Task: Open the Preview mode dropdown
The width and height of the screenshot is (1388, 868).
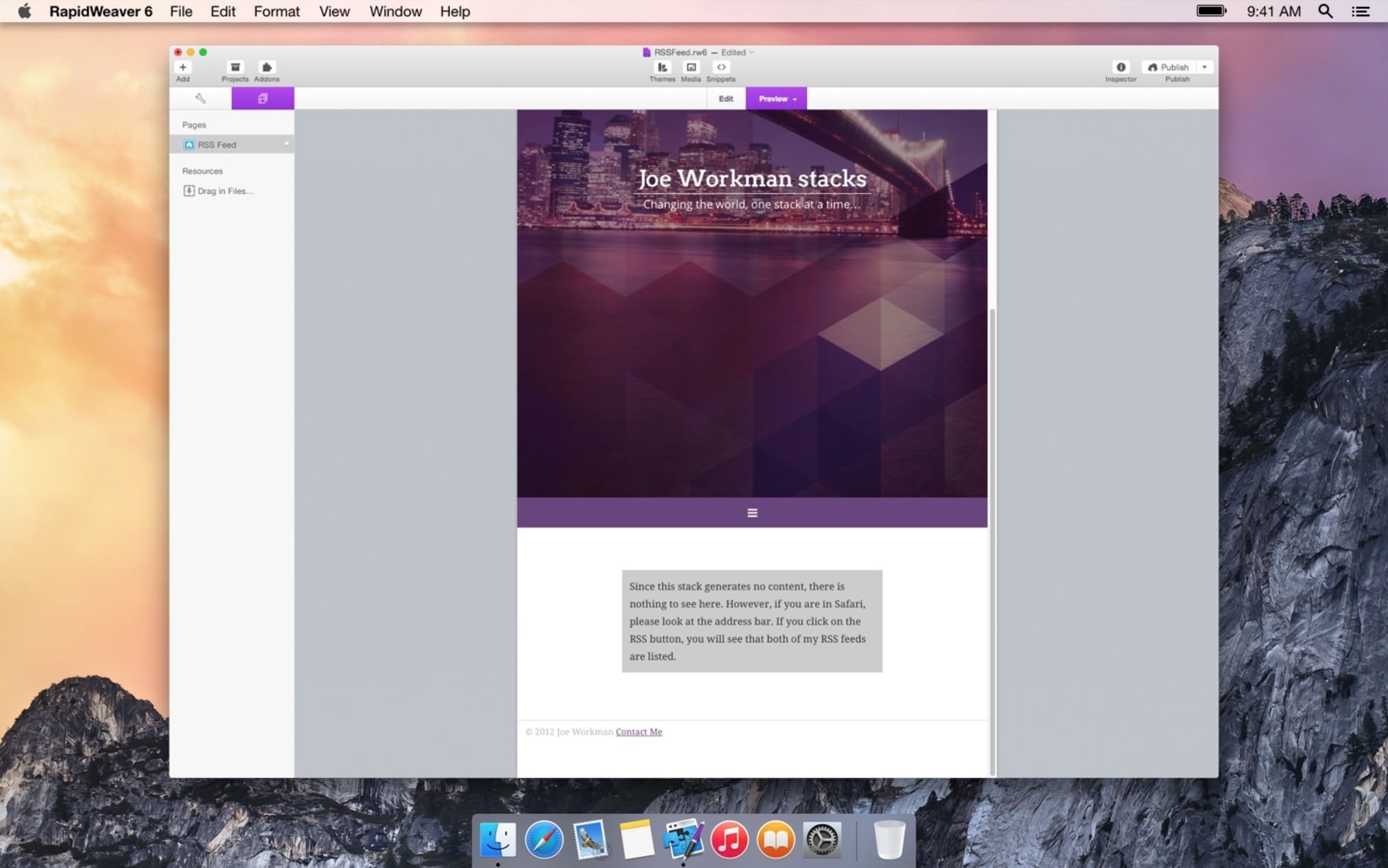Action: (777, 98)
